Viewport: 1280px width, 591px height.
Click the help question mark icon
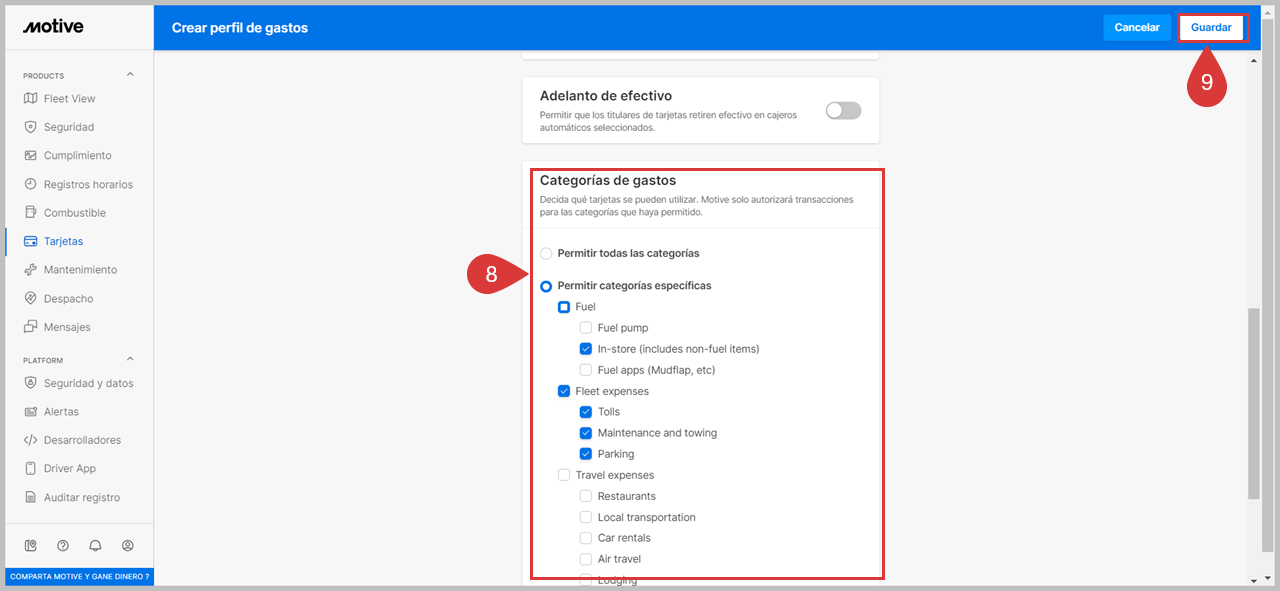63,546
